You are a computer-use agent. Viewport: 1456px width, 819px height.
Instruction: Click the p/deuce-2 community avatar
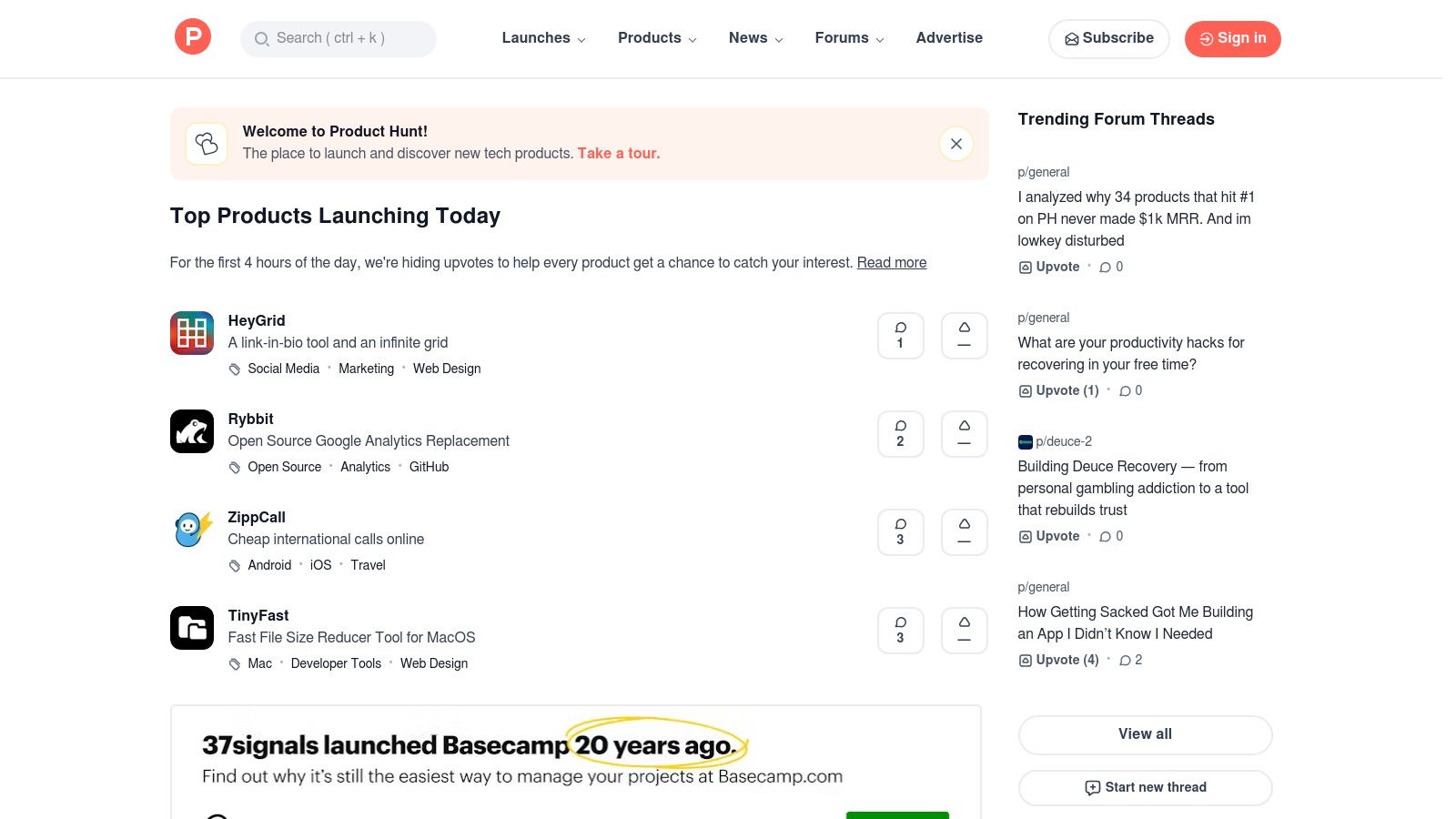(x=1026, y=441)
